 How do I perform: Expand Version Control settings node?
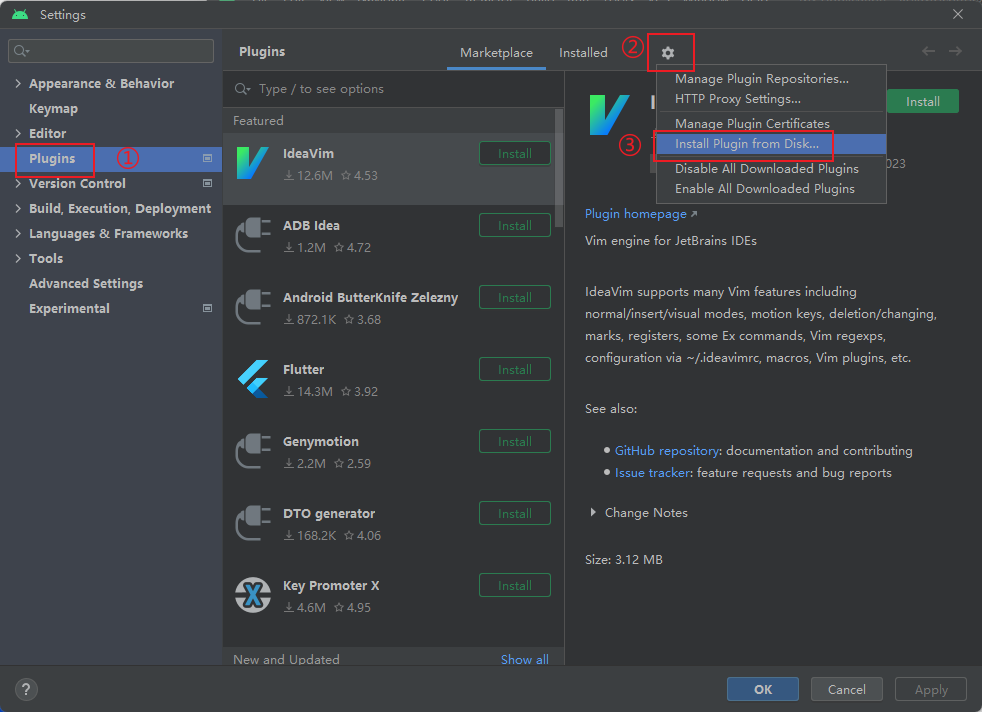click(x=18, y=183)
